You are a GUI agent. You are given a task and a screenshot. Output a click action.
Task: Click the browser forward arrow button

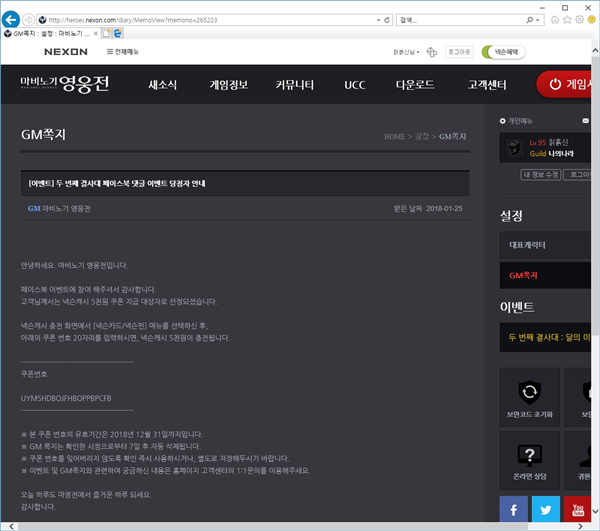28,20
